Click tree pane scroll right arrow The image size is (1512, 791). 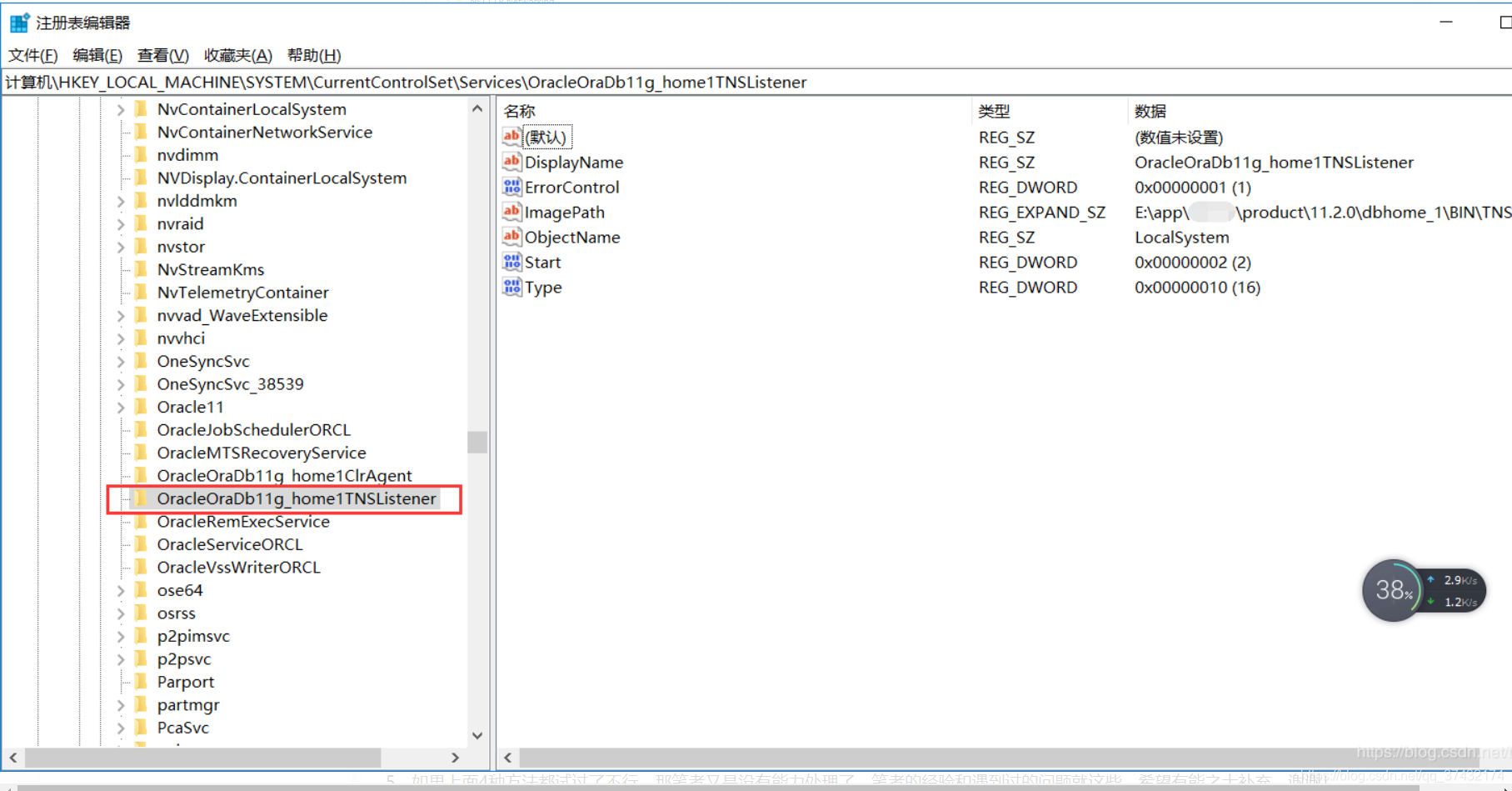[455, 758]
